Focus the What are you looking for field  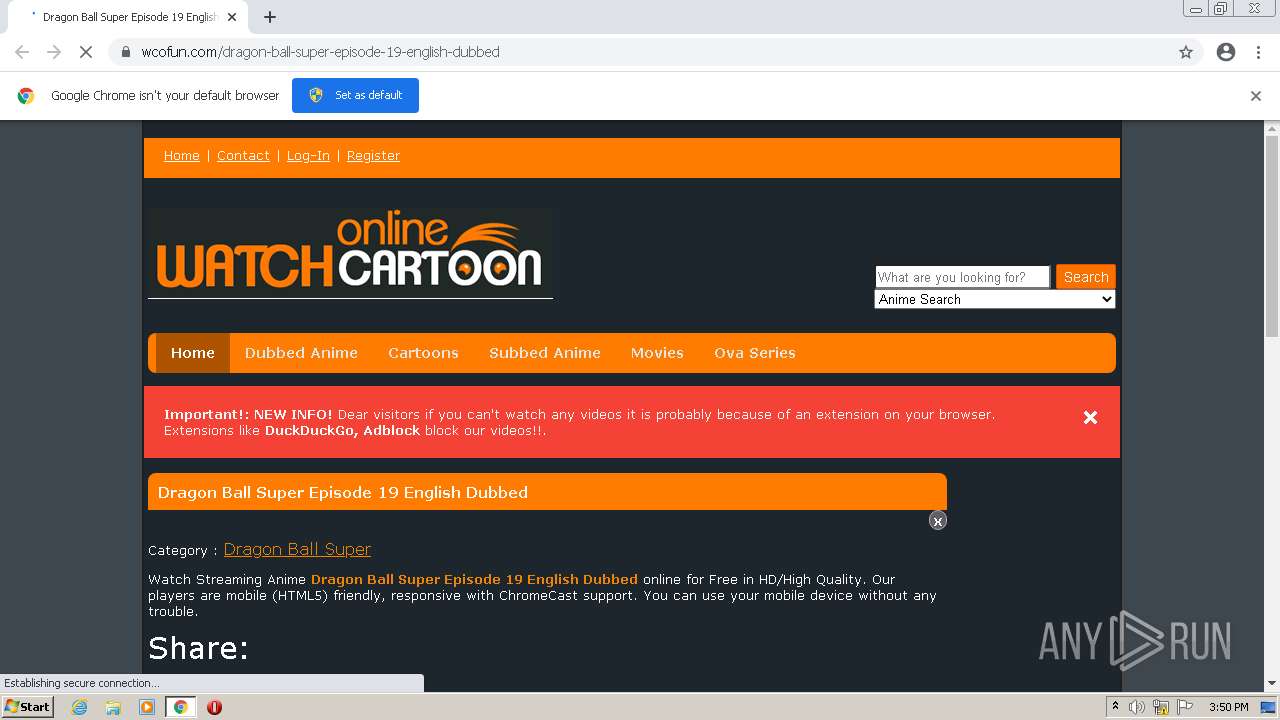[962, 277]
